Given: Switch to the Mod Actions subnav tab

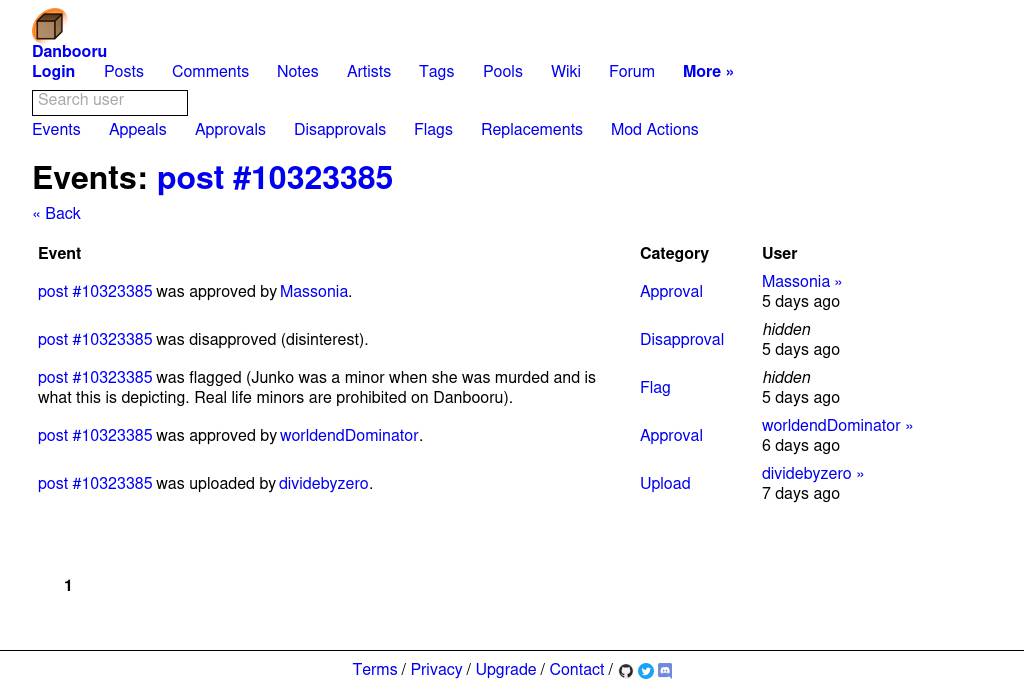Looking at the screenshot, I should [654, 131].
